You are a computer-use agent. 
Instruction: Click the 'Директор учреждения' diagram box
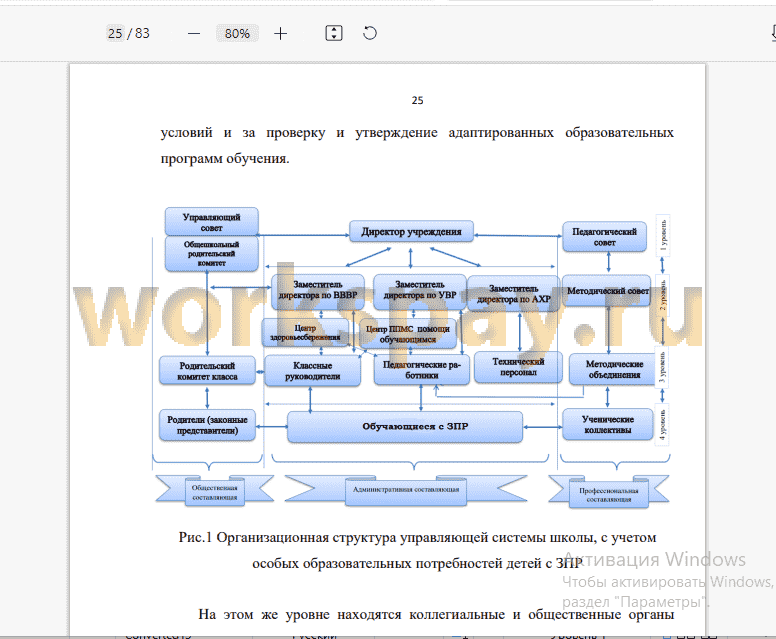pos(411,232)
